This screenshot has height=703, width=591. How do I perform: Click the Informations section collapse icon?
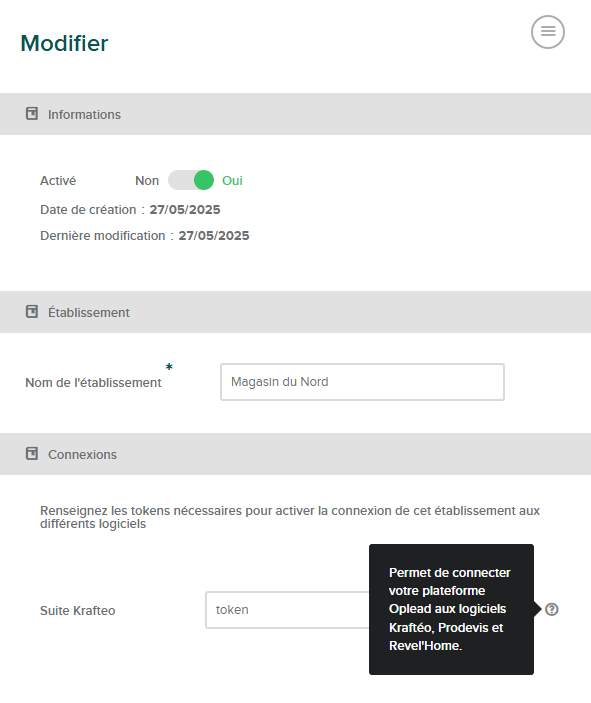32,113
